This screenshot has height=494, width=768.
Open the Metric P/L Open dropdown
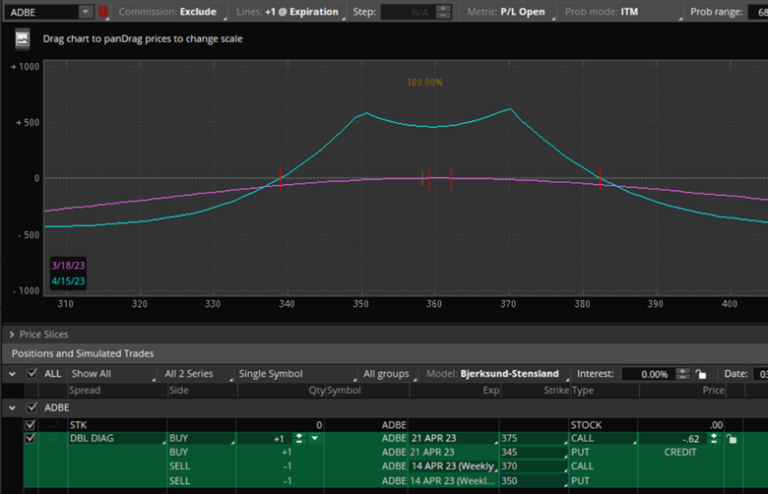509,12
